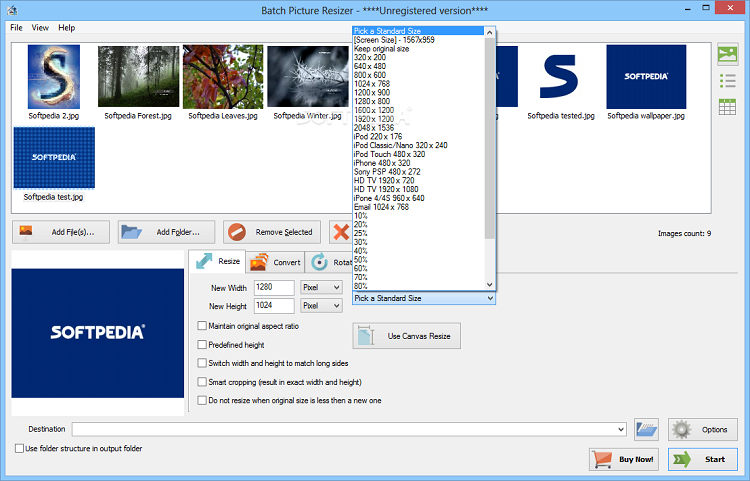
Task: Toggle Use folder structure in output
Action: point(19,448)
